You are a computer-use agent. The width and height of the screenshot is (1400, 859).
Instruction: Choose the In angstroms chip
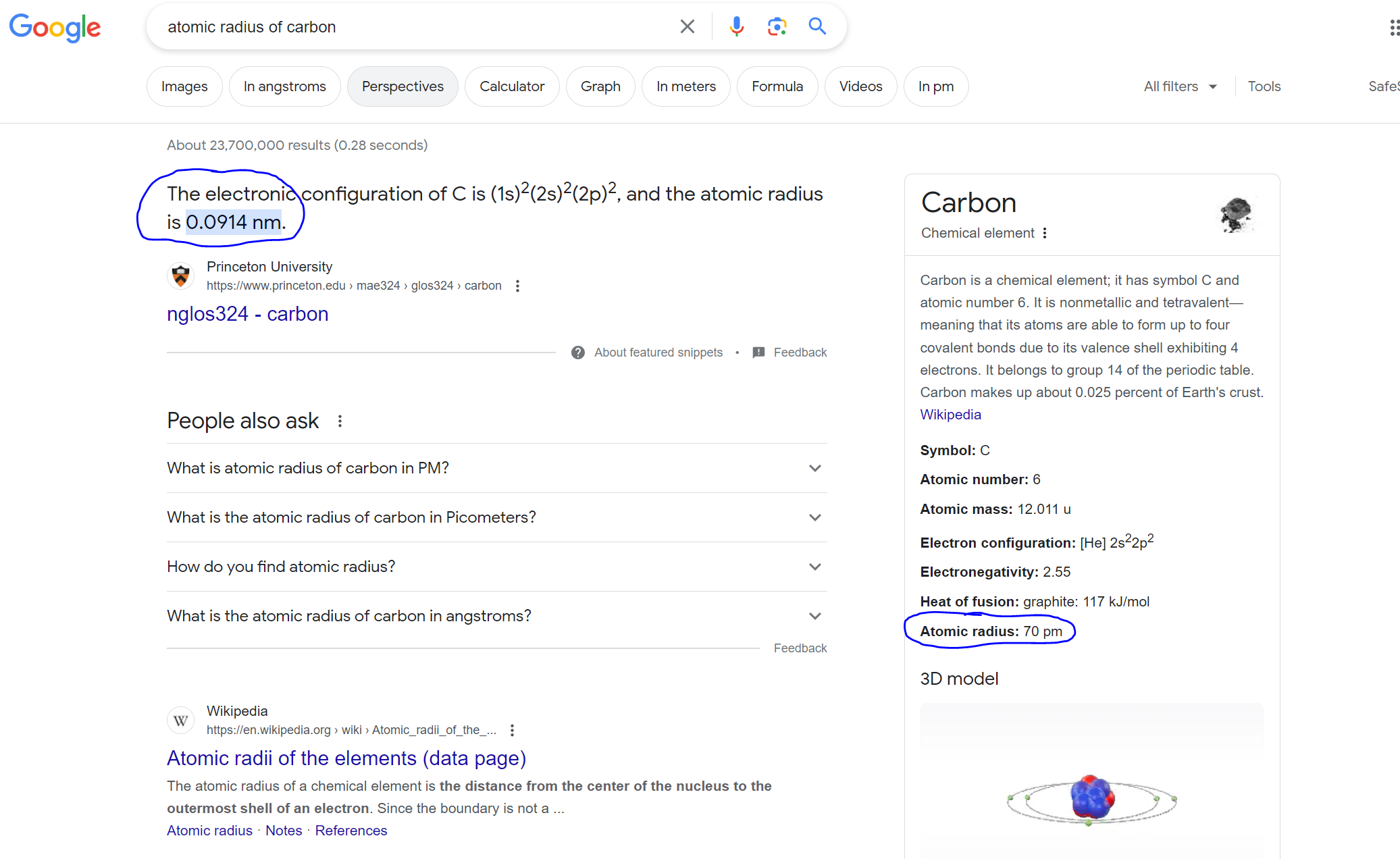coord(284,86)
